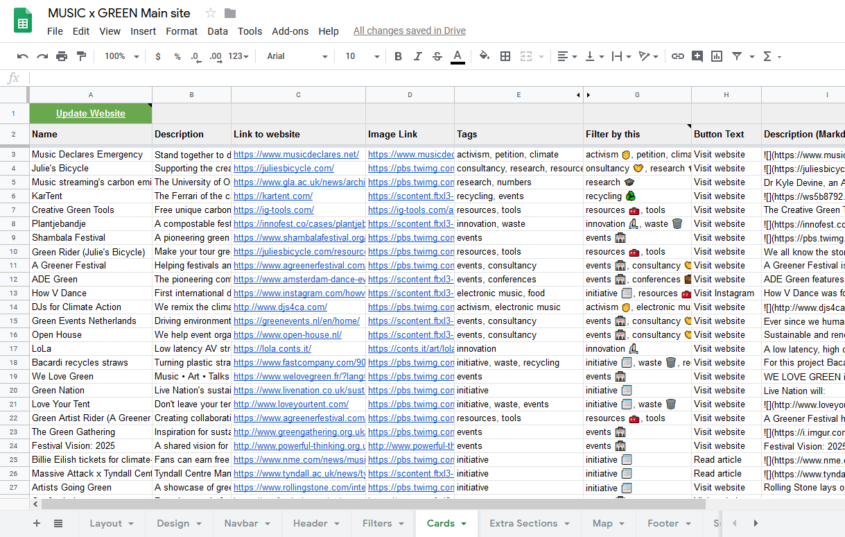This screenshot has width=845, height=537.
Task: Open the kartent.com link
Action: (273, 196)
